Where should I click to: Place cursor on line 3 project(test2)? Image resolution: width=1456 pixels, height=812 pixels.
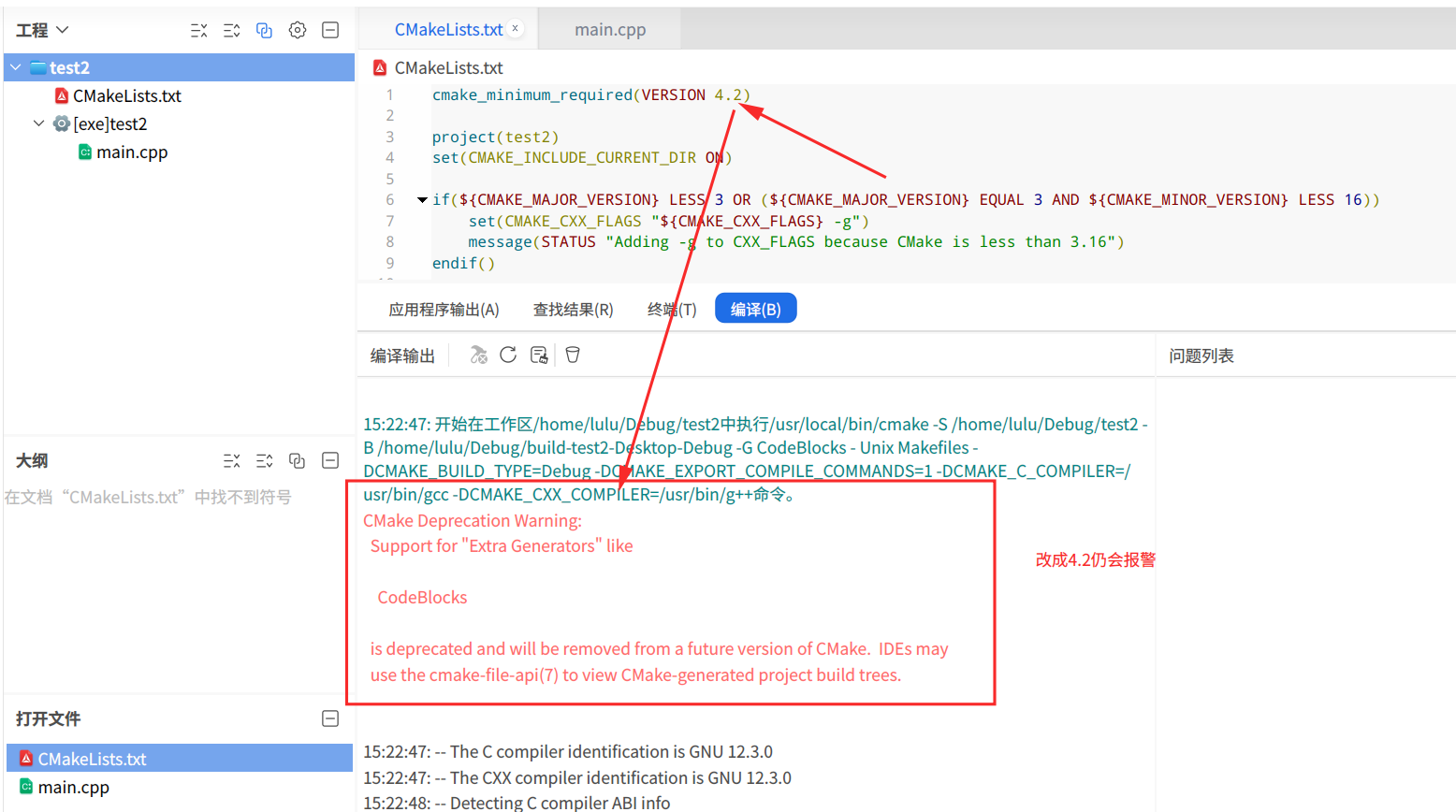coord(496,137)
